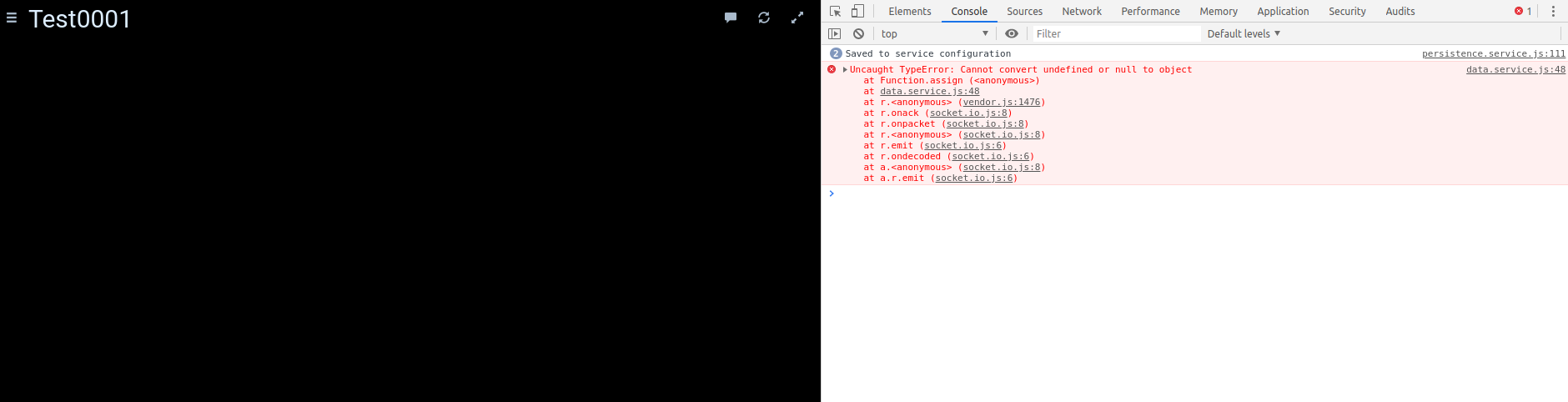Switch to the Elements tab

click(910, 11)
